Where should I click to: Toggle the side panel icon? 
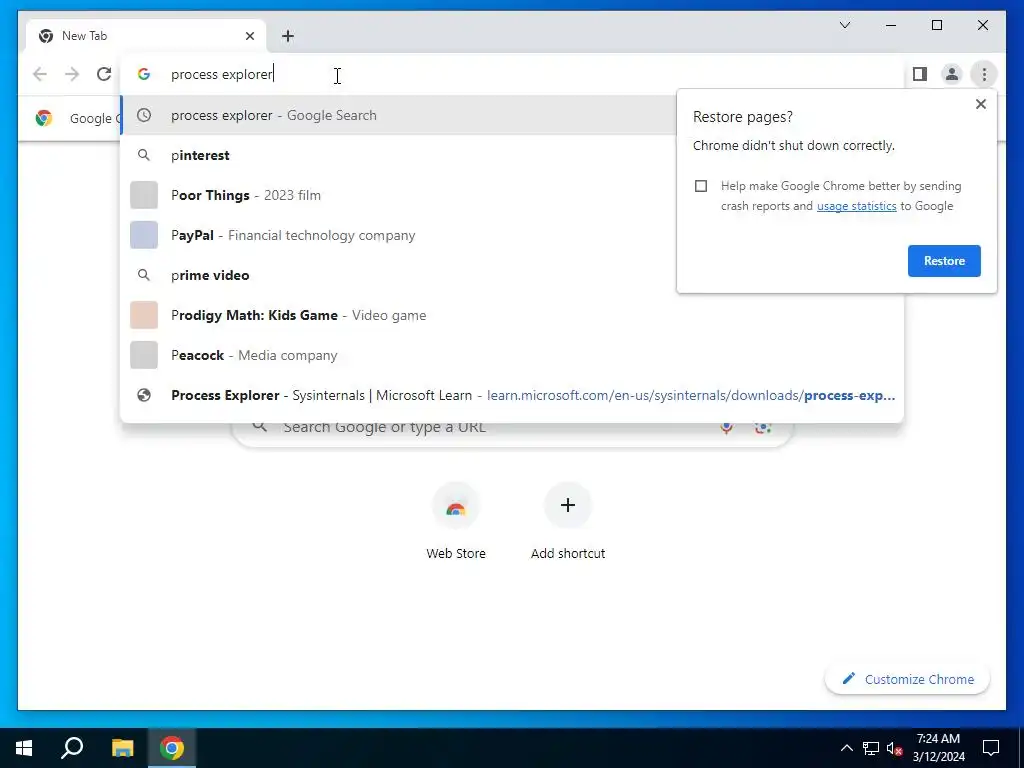click(920, 74)
